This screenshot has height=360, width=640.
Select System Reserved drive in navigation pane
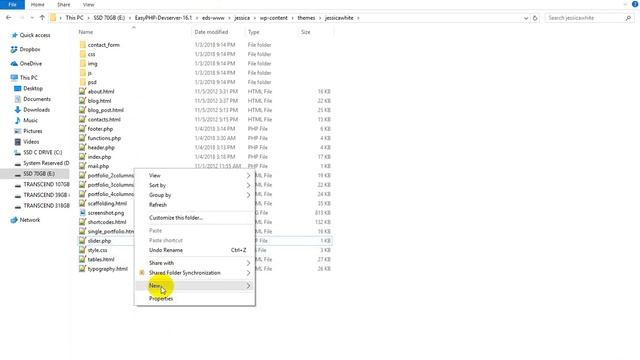(46, 163)
